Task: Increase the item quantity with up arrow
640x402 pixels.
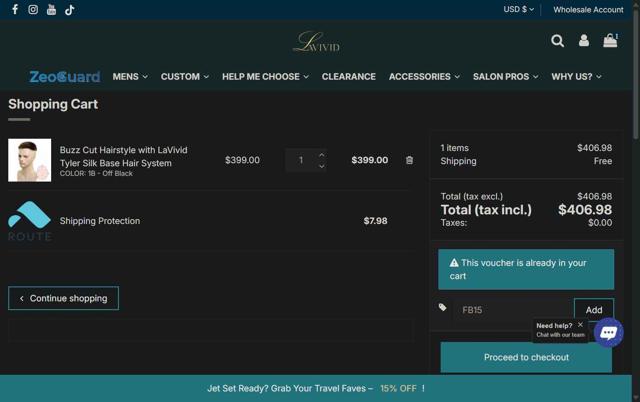Action: click(322, 155)
